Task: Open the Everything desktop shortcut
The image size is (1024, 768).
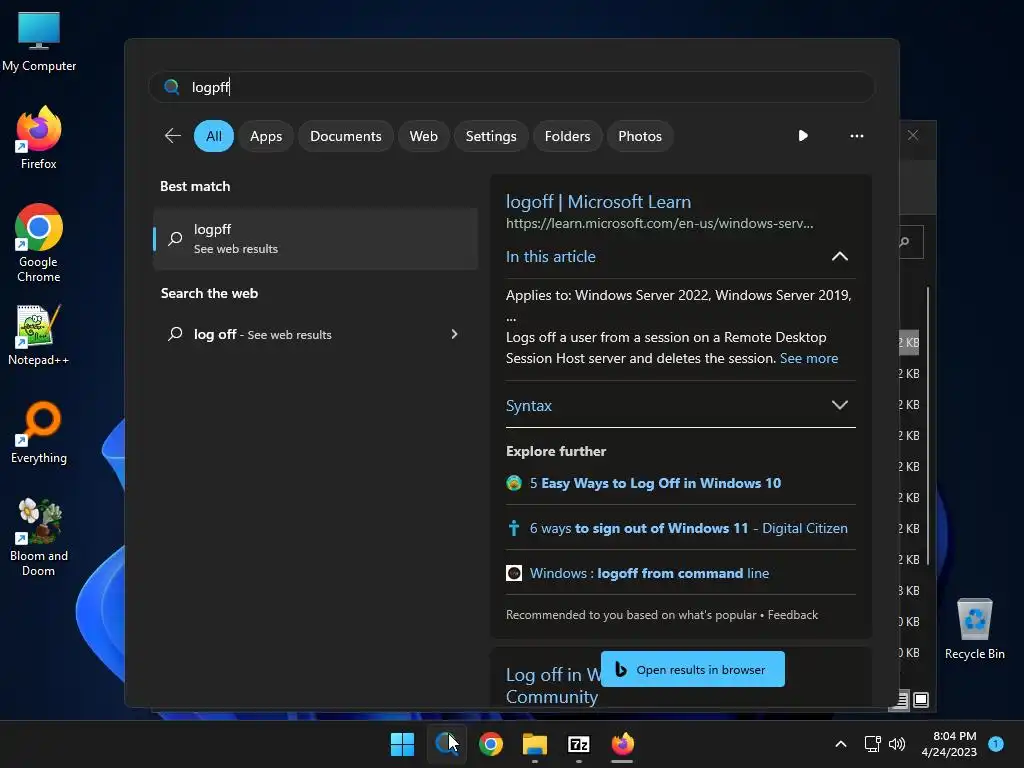Action: coord(39,433)
